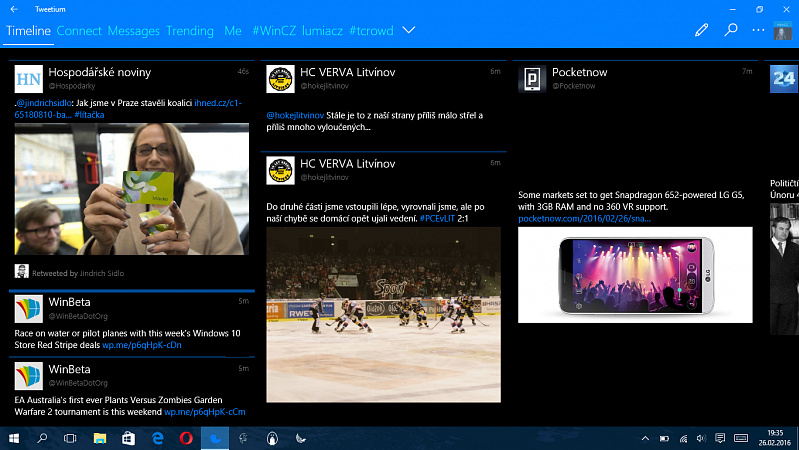
Task: Click the volume speaker tray icon
Action: tap(702, 438)
